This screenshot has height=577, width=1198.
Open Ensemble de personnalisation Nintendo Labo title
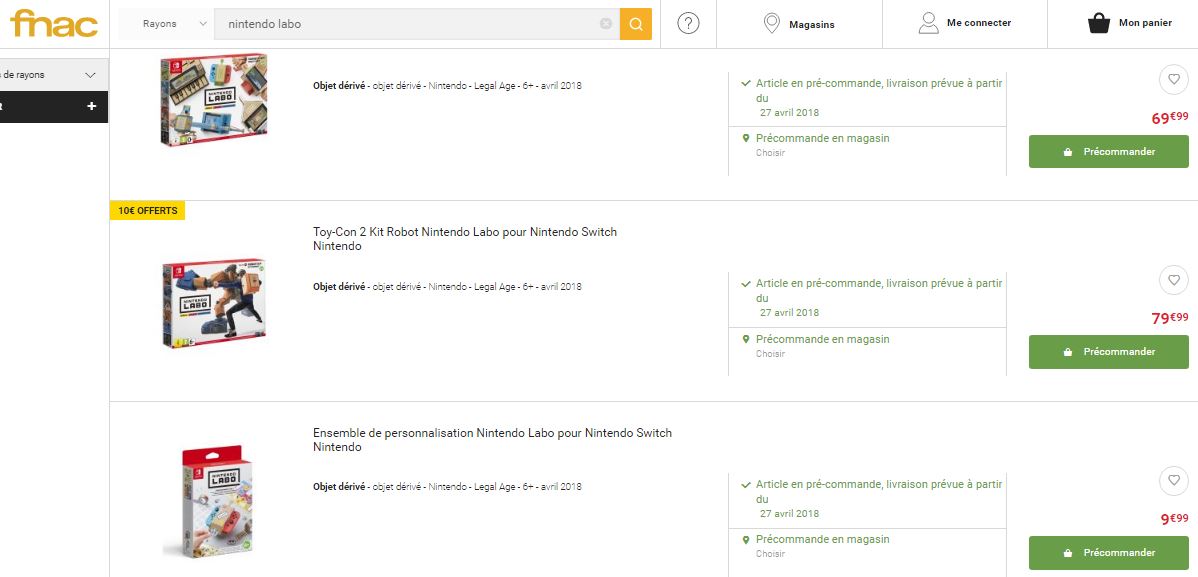coord(492,433)
